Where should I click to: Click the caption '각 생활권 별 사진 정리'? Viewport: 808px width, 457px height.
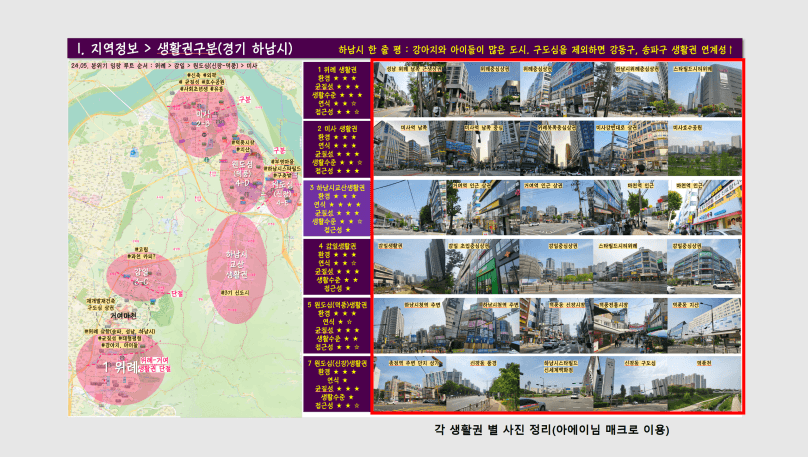pos(493,430)
